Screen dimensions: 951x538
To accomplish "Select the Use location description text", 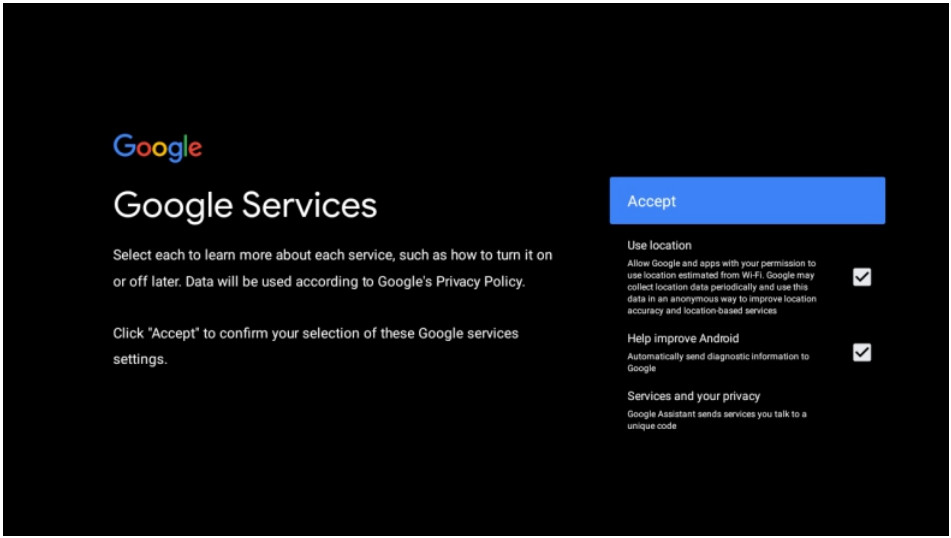I will pos(721,287).
